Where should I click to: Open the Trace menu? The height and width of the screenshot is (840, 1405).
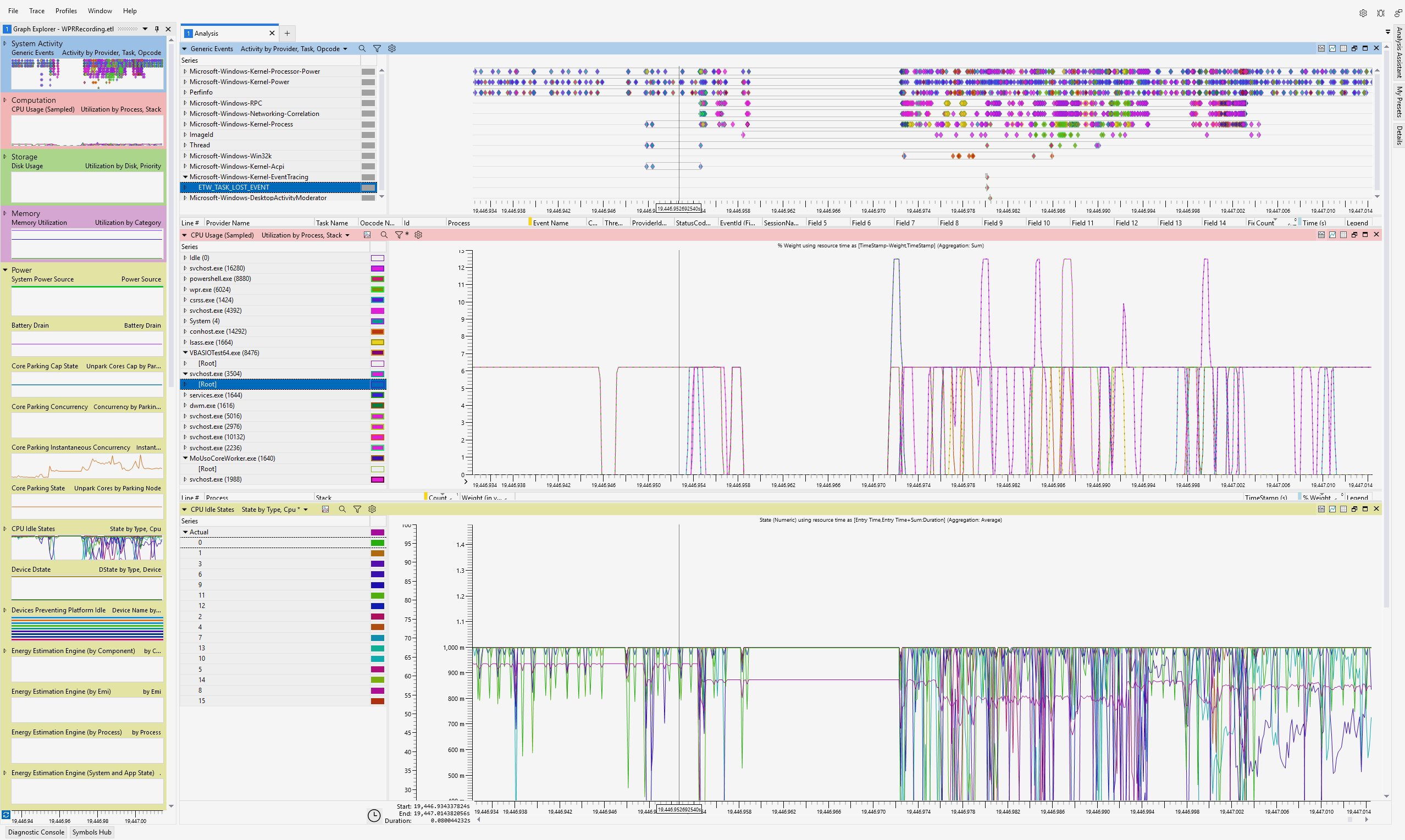(x=37, y=11)
